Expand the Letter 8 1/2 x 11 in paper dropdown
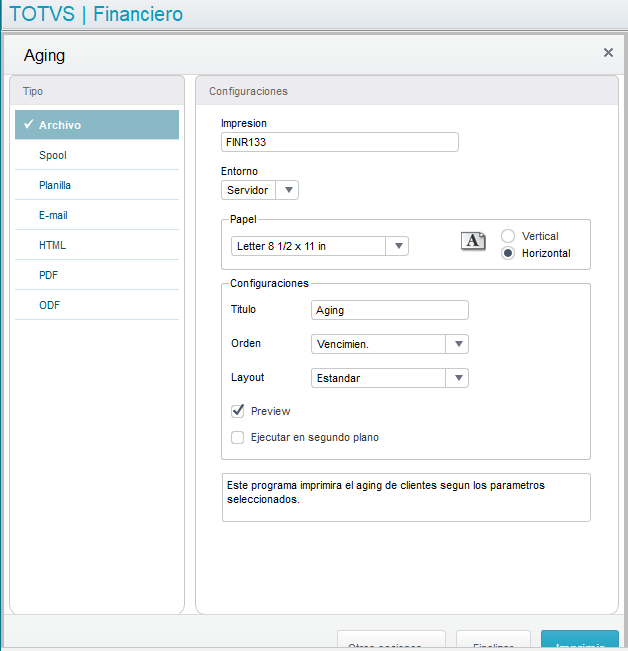The height and width of the screenshot is (651, 628). pos(398,246)
